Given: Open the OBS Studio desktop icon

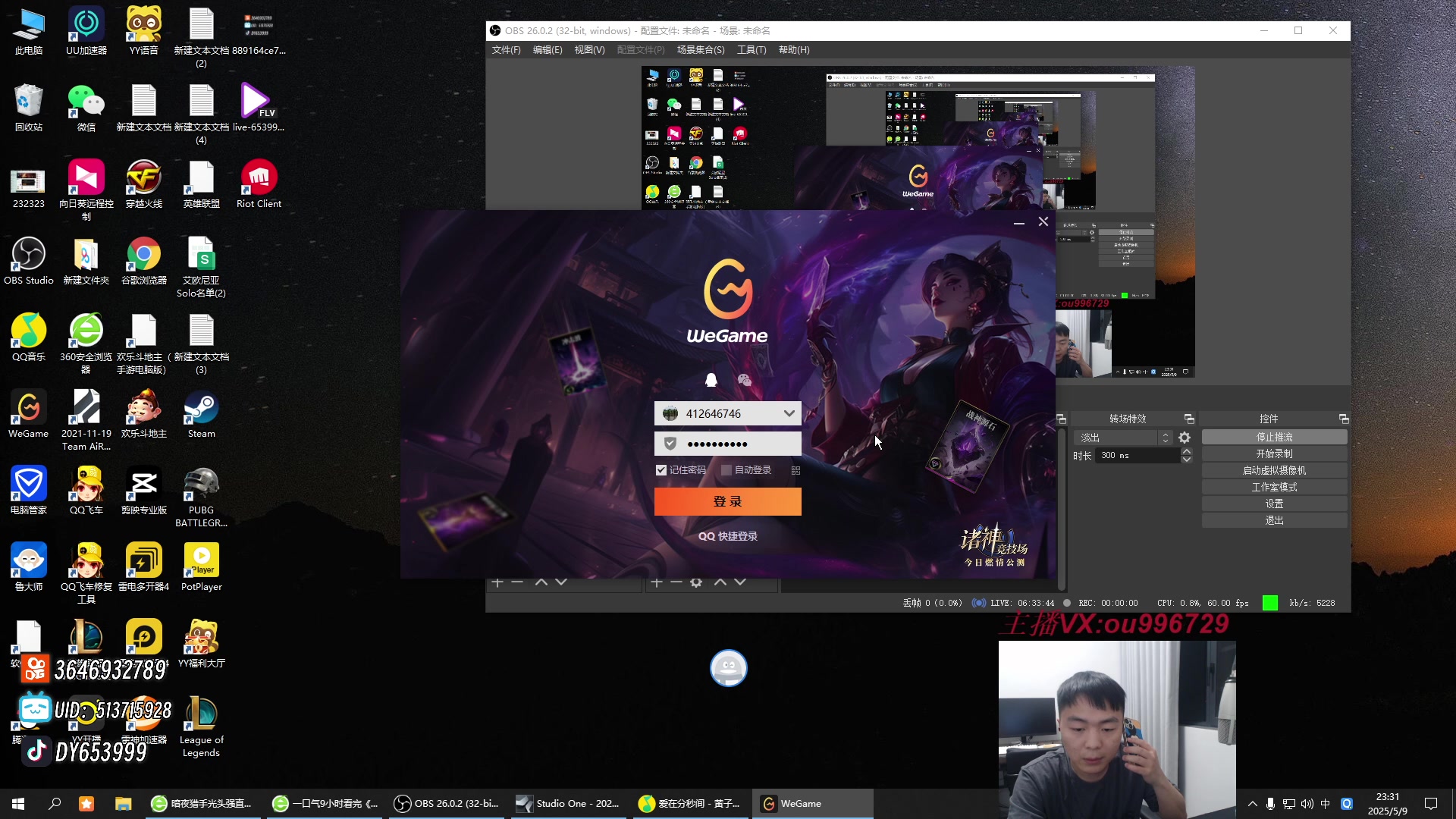Looking at the screenshot, I should 29,261.
